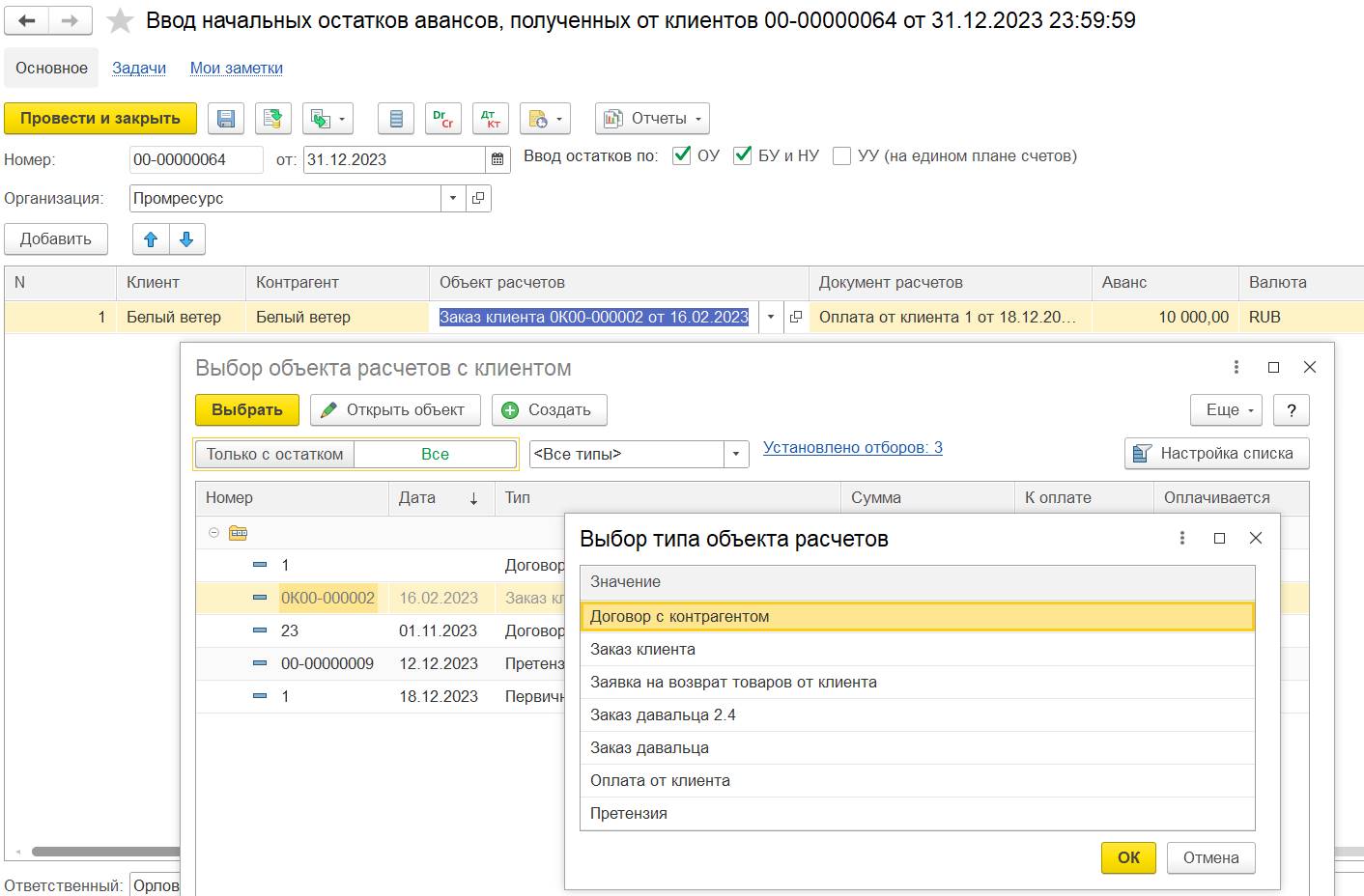Open the selected Заказ клиента object

point(796,317)
